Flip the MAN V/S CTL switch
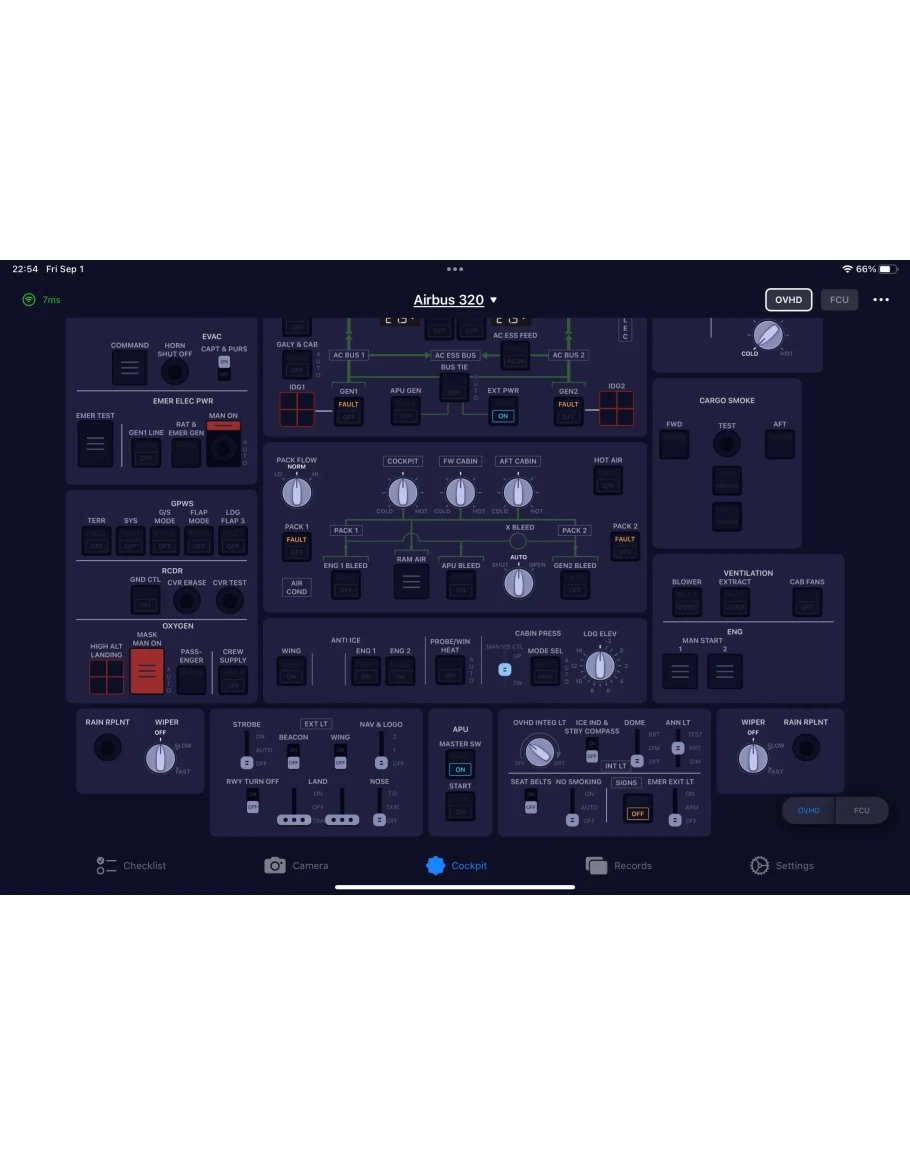This screenshot has height=1155, width=910. [505, 669]
